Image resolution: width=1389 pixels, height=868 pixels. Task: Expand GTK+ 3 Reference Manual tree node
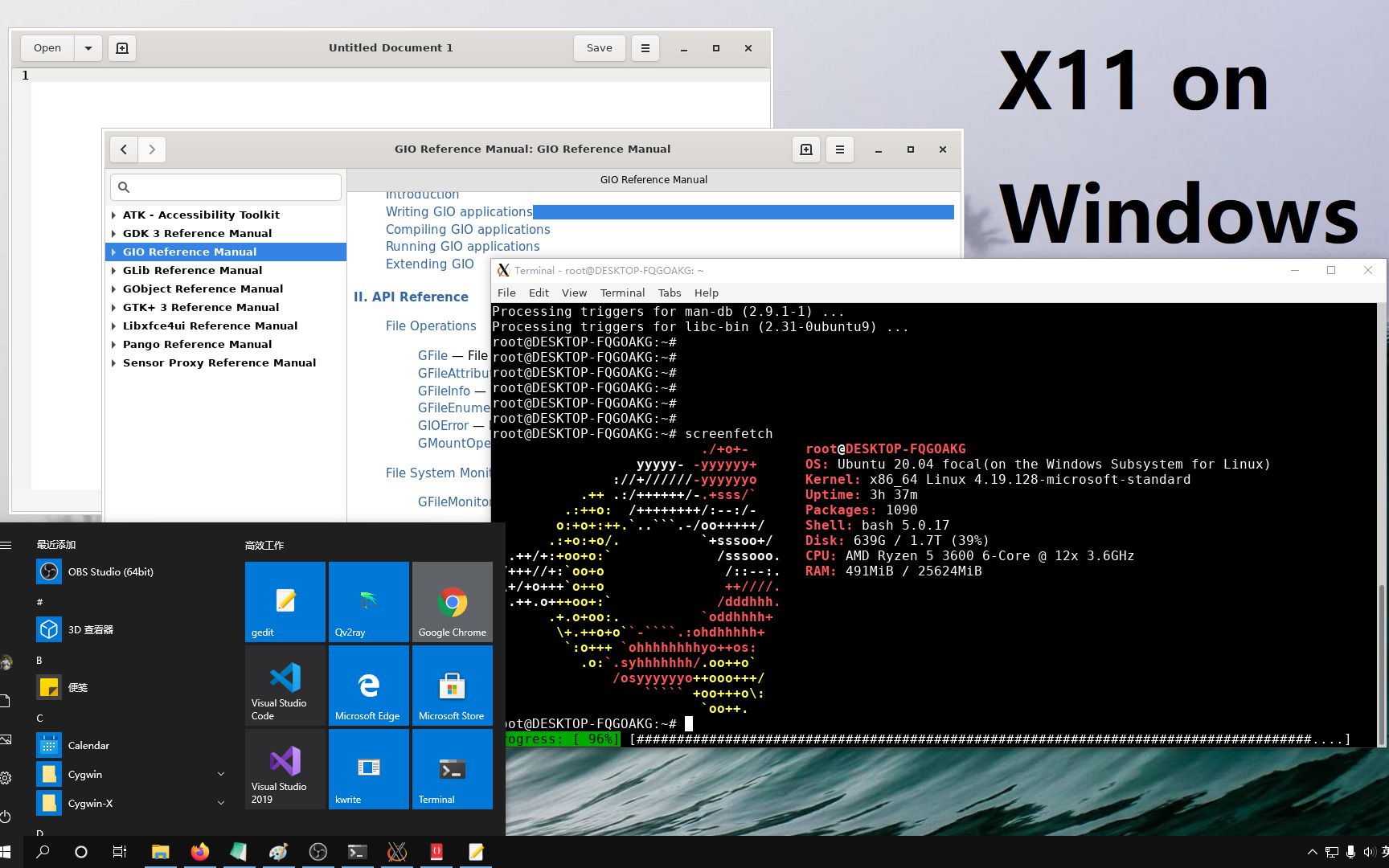(x=113, y=308)
